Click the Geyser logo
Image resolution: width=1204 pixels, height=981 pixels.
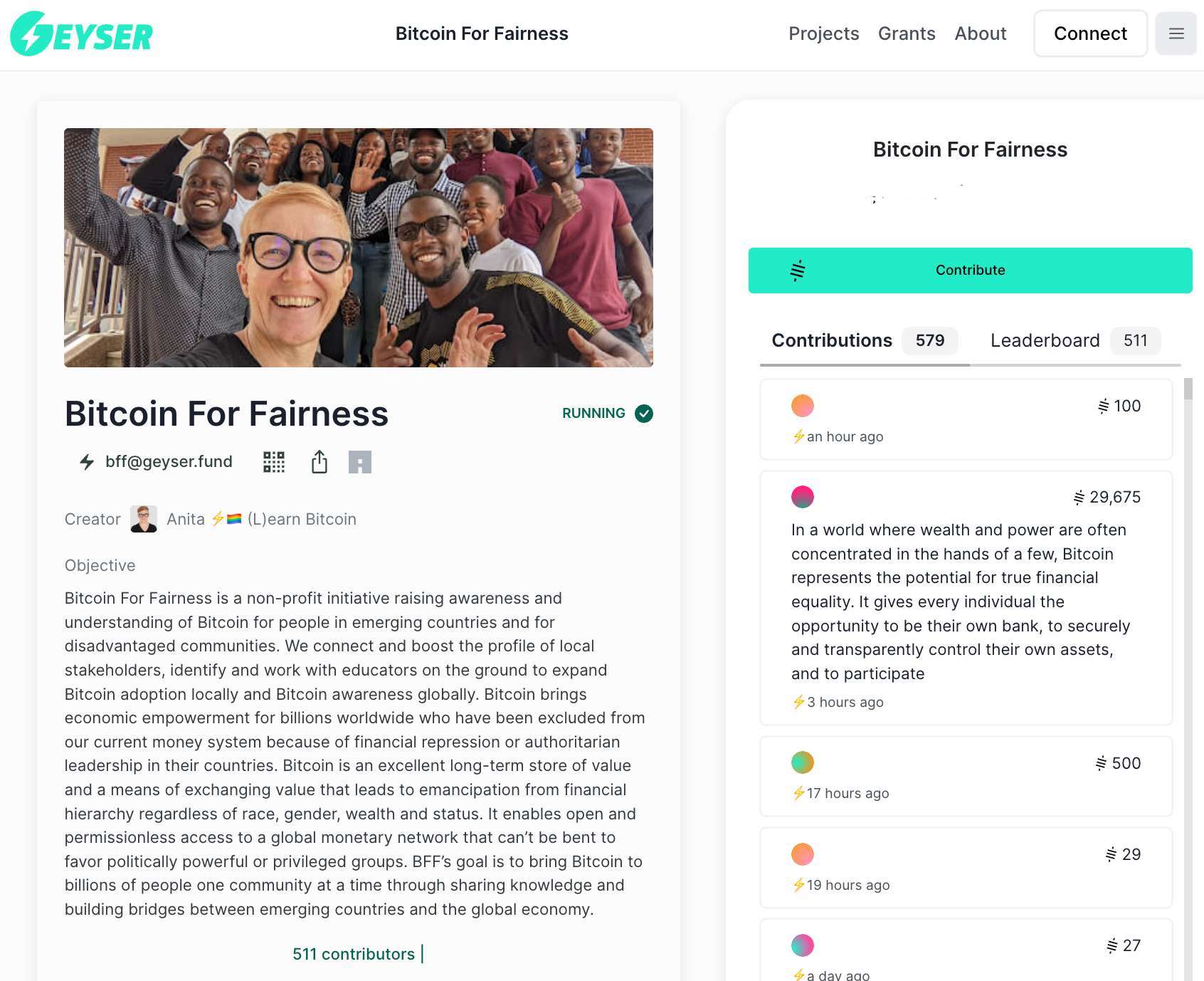coord(82,34)
